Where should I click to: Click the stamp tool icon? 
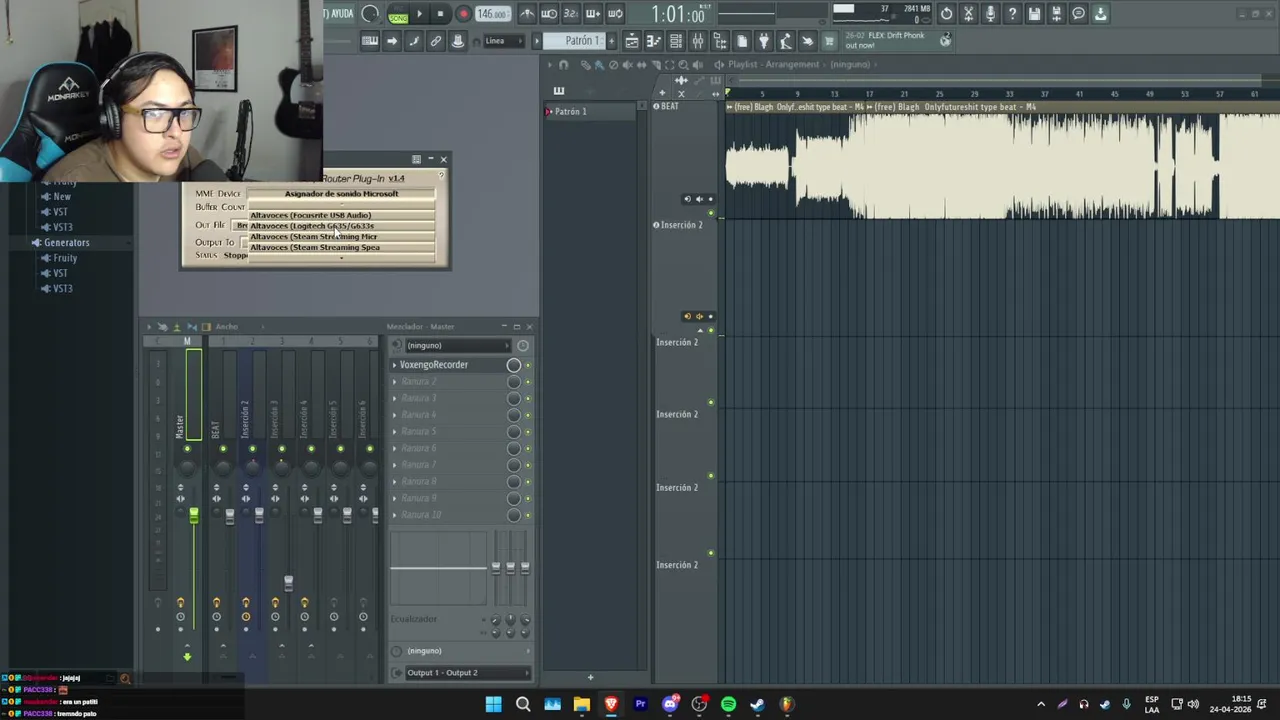pos(458,41)
